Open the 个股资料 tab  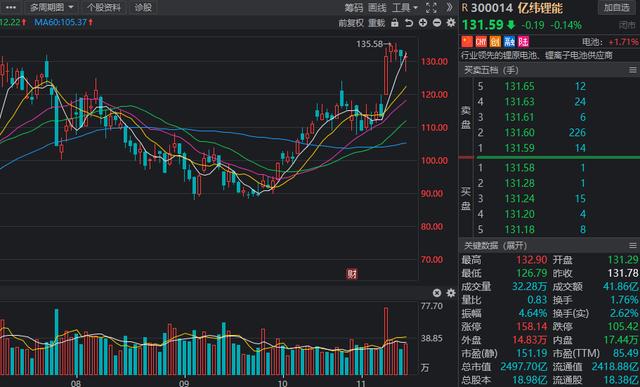[104, 7]
